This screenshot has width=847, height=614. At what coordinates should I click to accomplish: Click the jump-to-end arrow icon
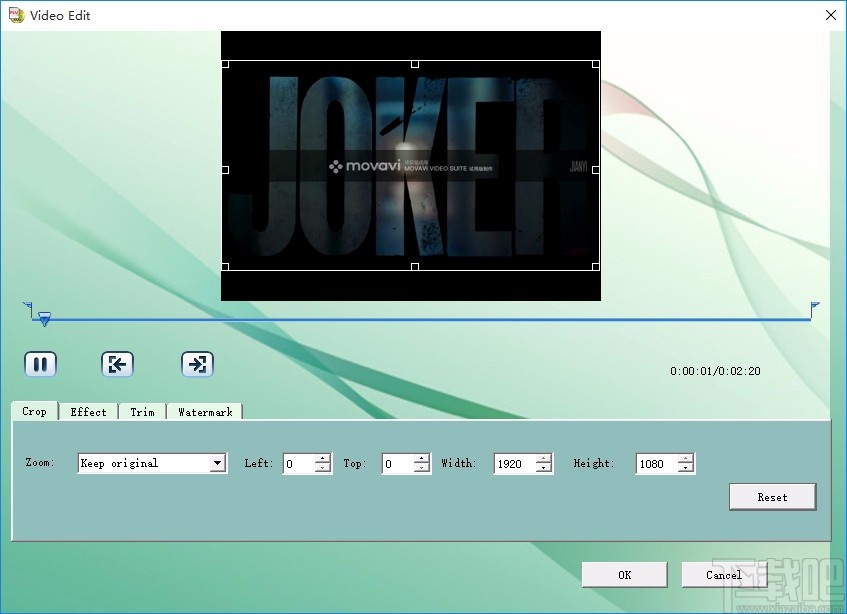click(x=197, y=364)
